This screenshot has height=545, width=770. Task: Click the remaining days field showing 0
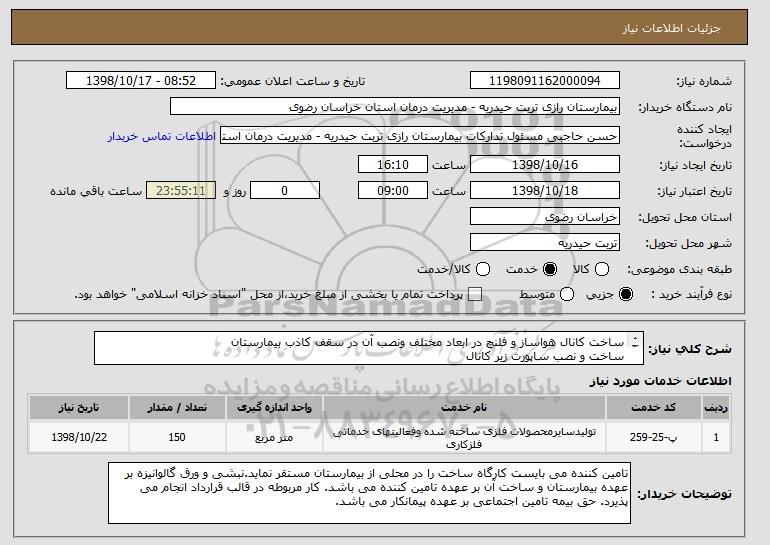click(x=285, y=191)
